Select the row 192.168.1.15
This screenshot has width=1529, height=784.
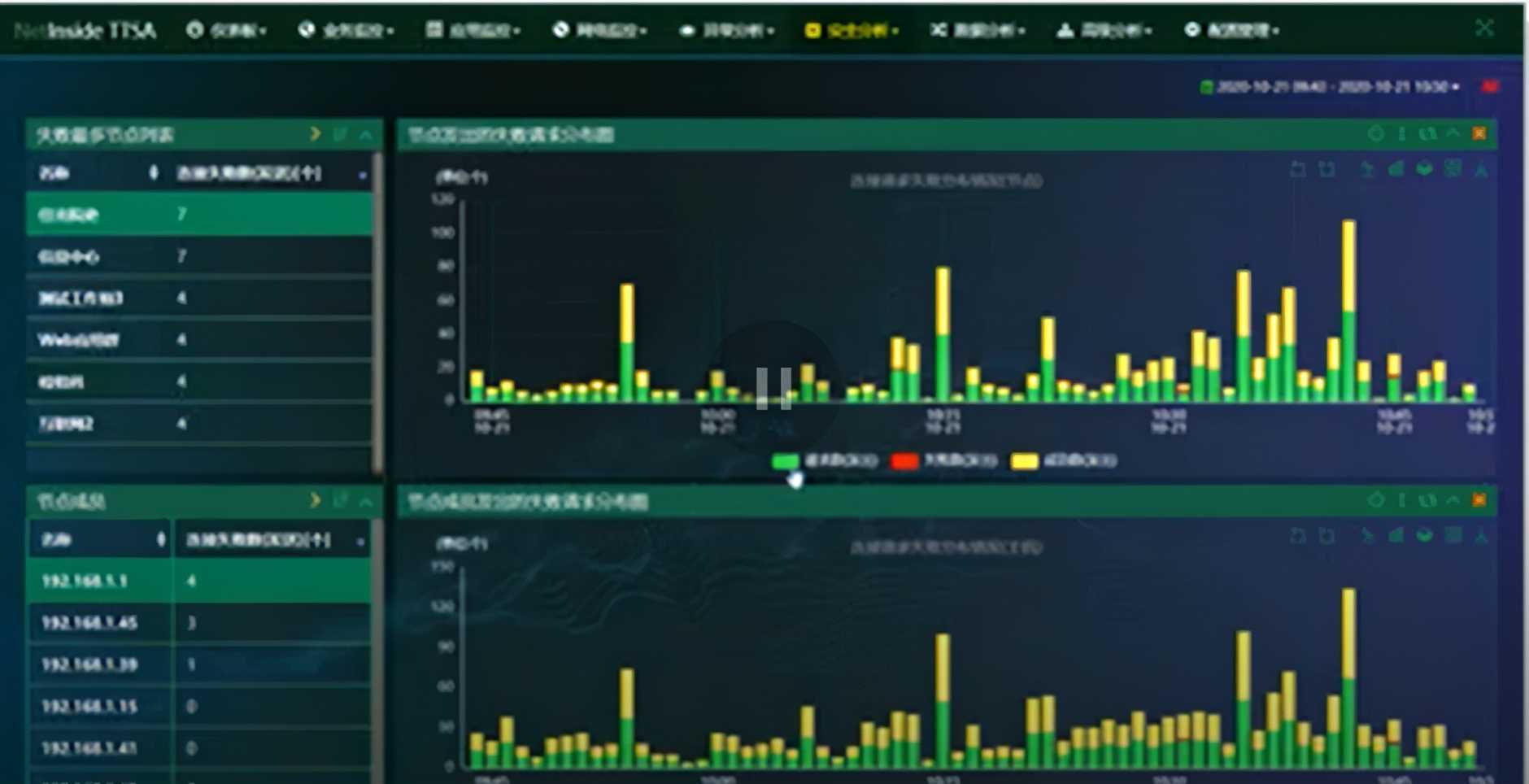[x=199, y=706]
